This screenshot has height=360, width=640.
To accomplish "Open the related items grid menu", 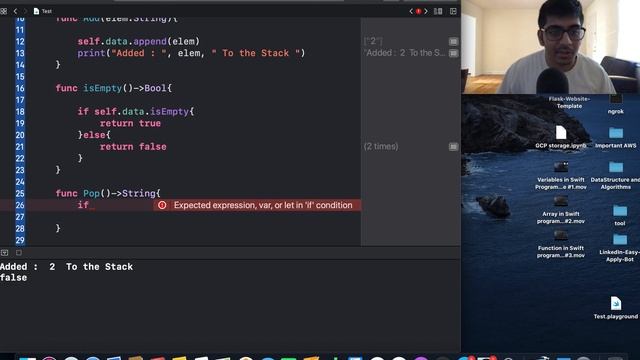I will pos(4,11).
